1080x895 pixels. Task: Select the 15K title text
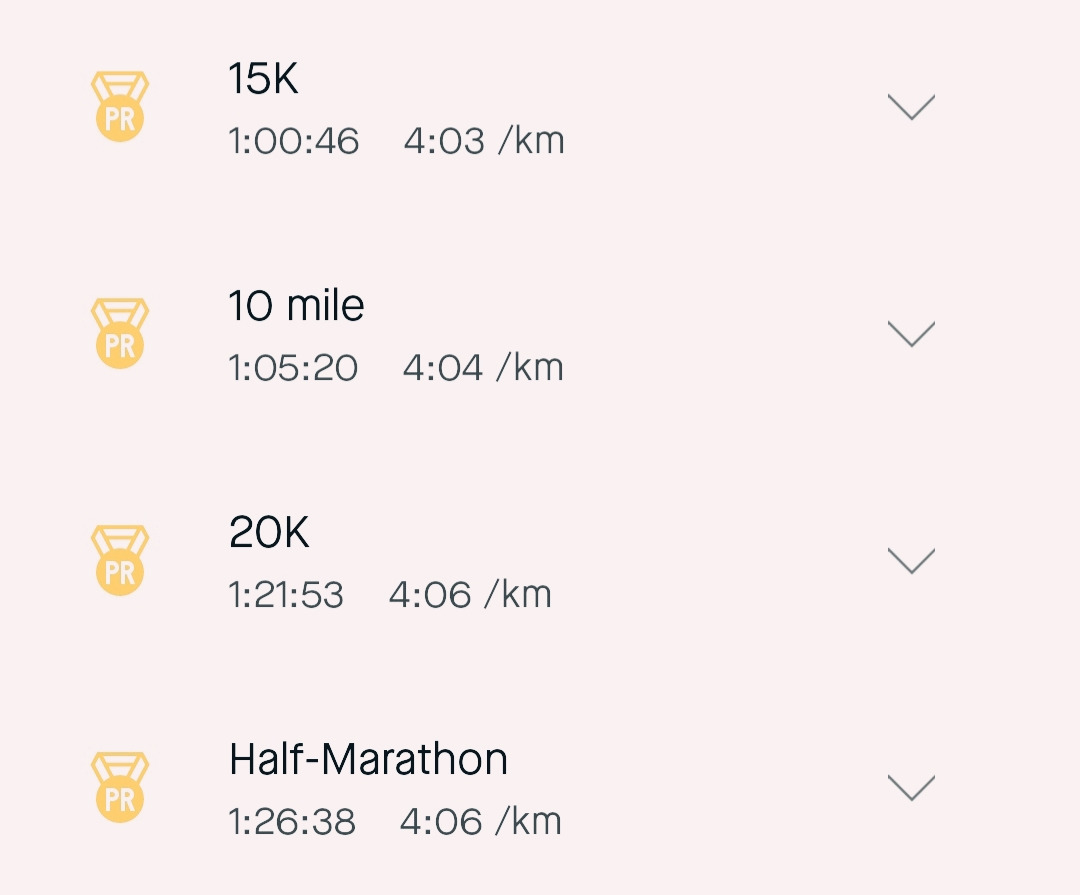tap(264, 78)
